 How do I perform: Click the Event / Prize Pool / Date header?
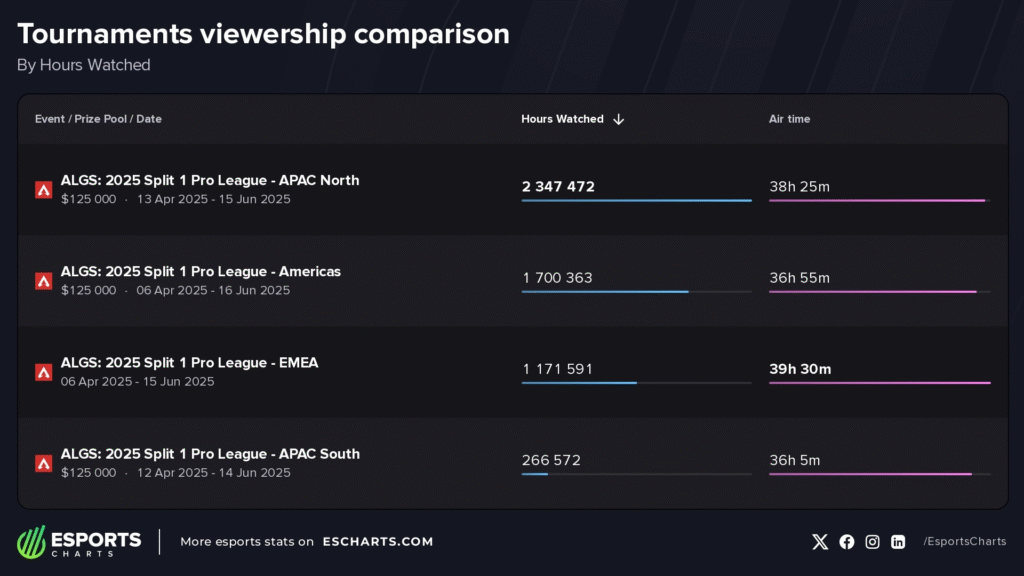(x=98, y=119)
